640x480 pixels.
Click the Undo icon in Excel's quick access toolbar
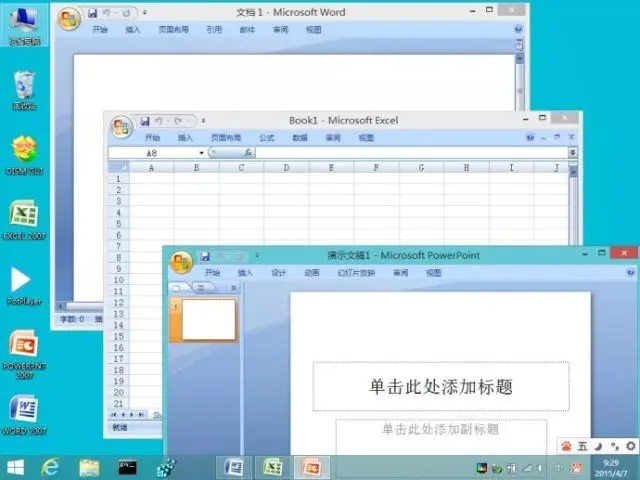click(x=159, y=121)
